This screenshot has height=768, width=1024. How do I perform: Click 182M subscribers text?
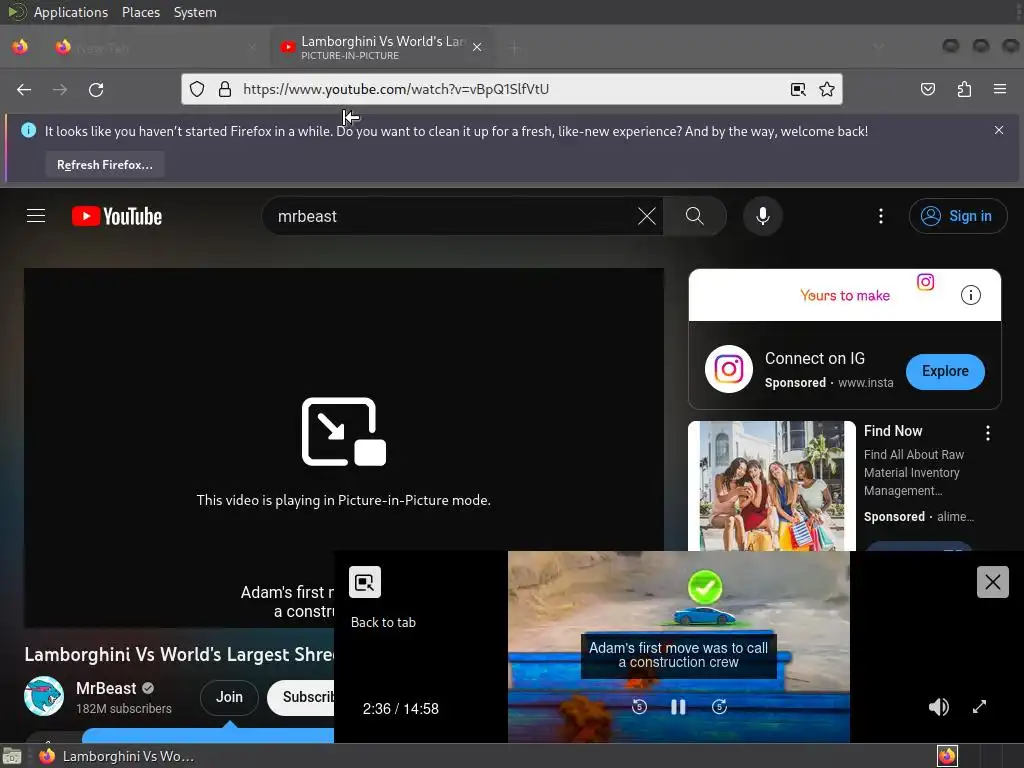tap(123, 709)
